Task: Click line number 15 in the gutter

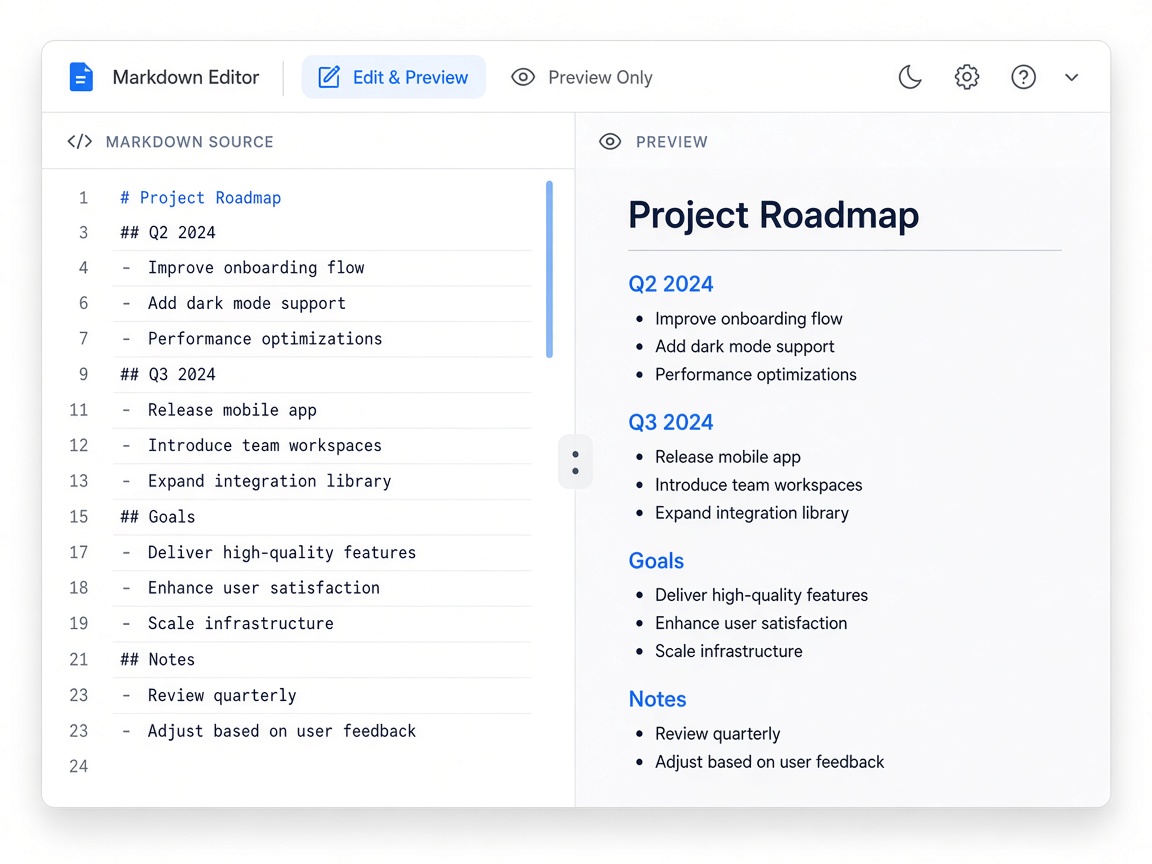Action: click(x=79, y=517)
